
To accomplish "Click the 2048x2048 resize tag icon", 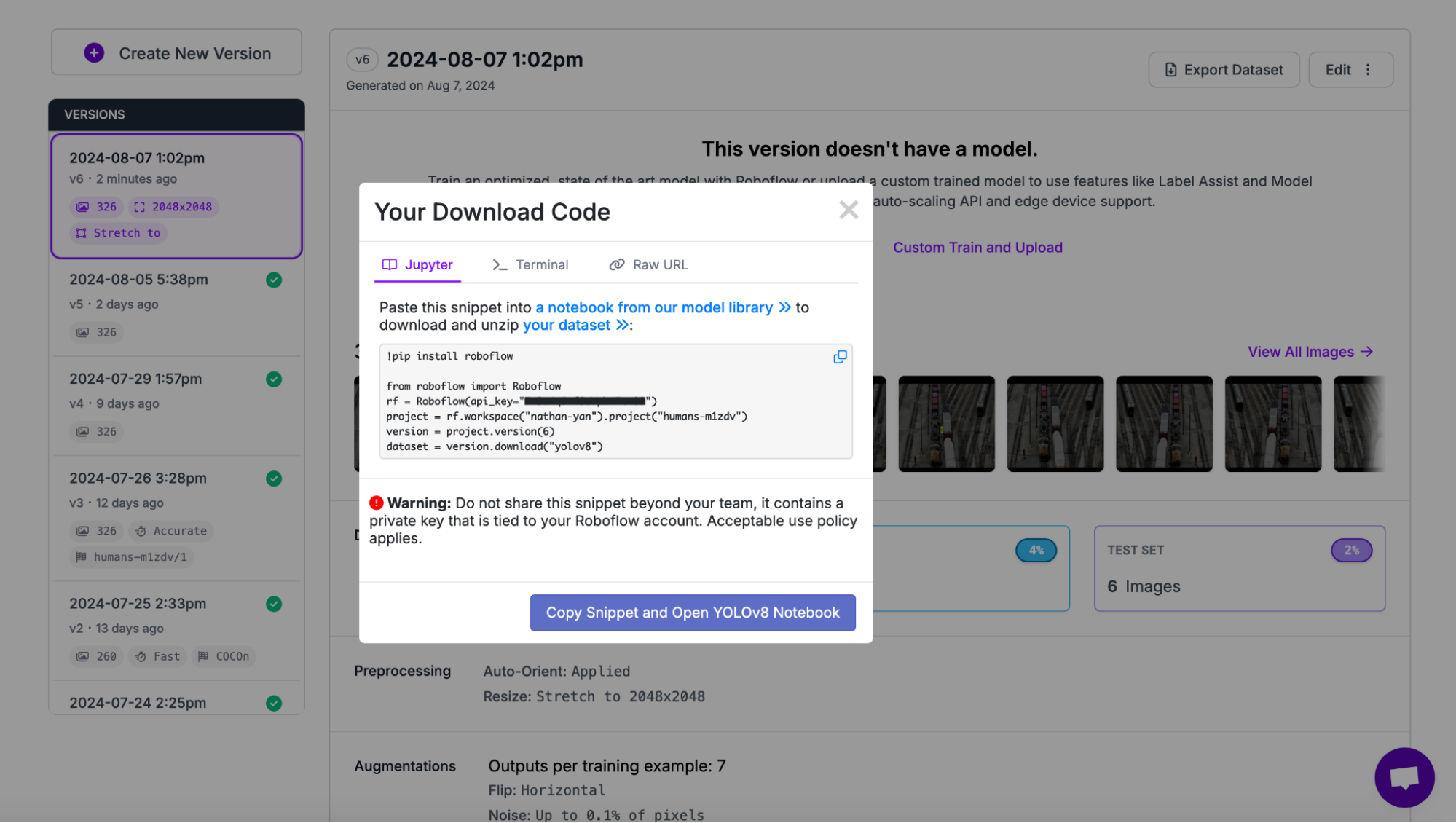I will (x=140, y=208).
